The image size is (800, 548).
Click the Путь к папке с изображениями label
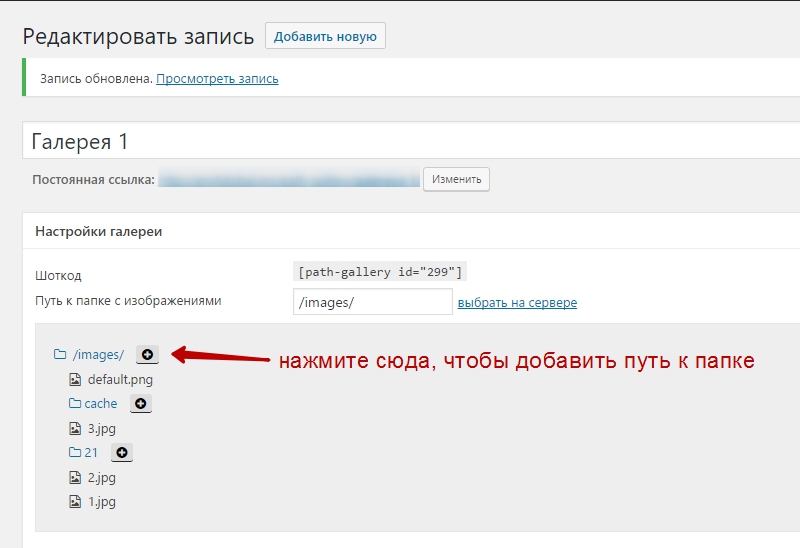[x=128, y=301]
